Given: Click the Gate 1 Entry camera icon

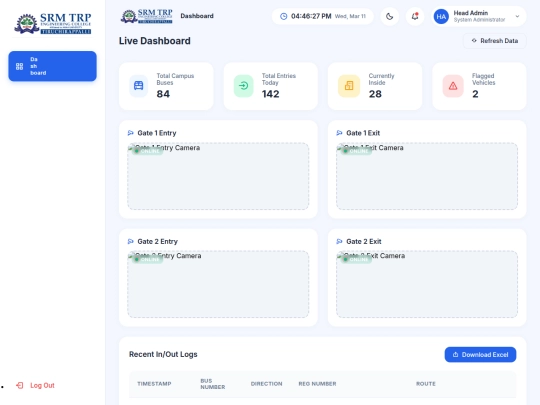Looking at the screenshot, I should 131,133.
